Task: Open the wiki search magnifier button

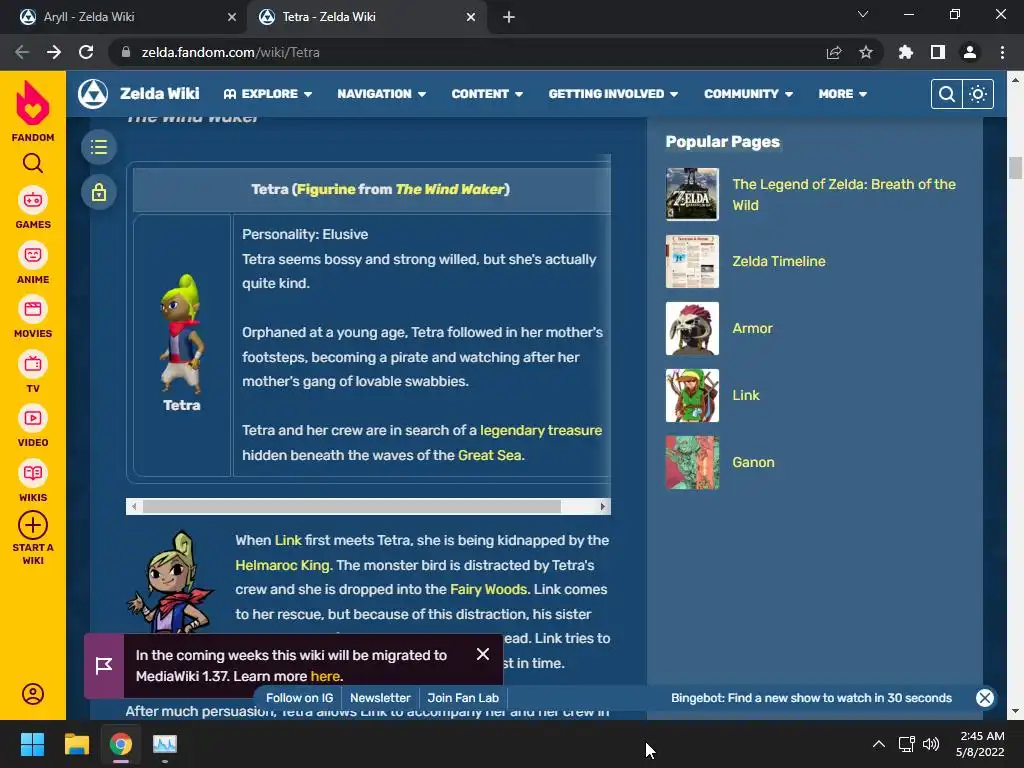Action: click(x=946, y=94)
